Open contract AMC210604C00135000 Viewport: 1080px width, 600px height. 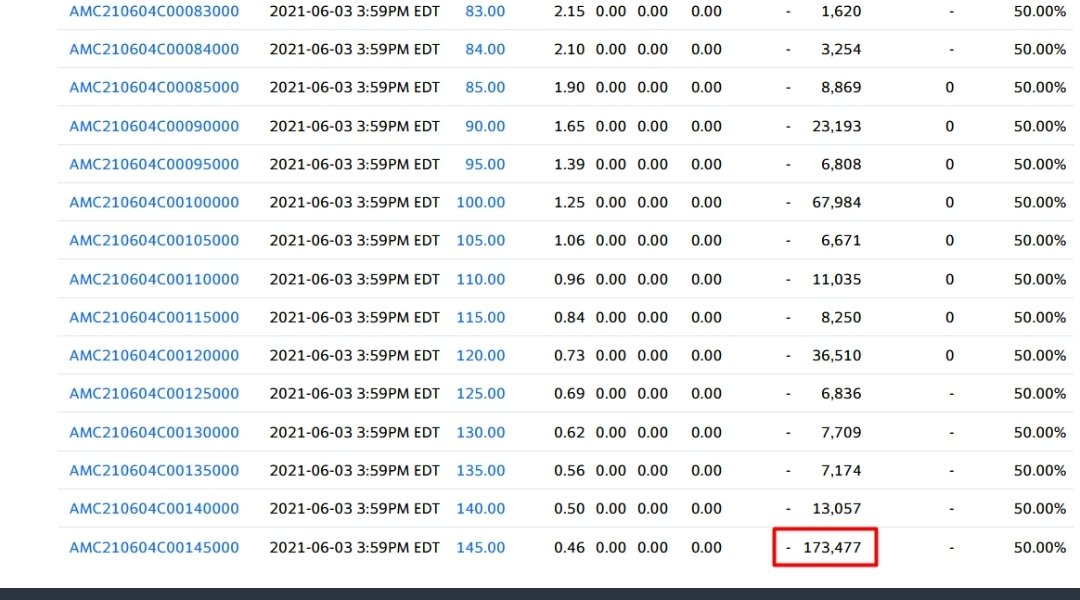(x=154, y=470)
